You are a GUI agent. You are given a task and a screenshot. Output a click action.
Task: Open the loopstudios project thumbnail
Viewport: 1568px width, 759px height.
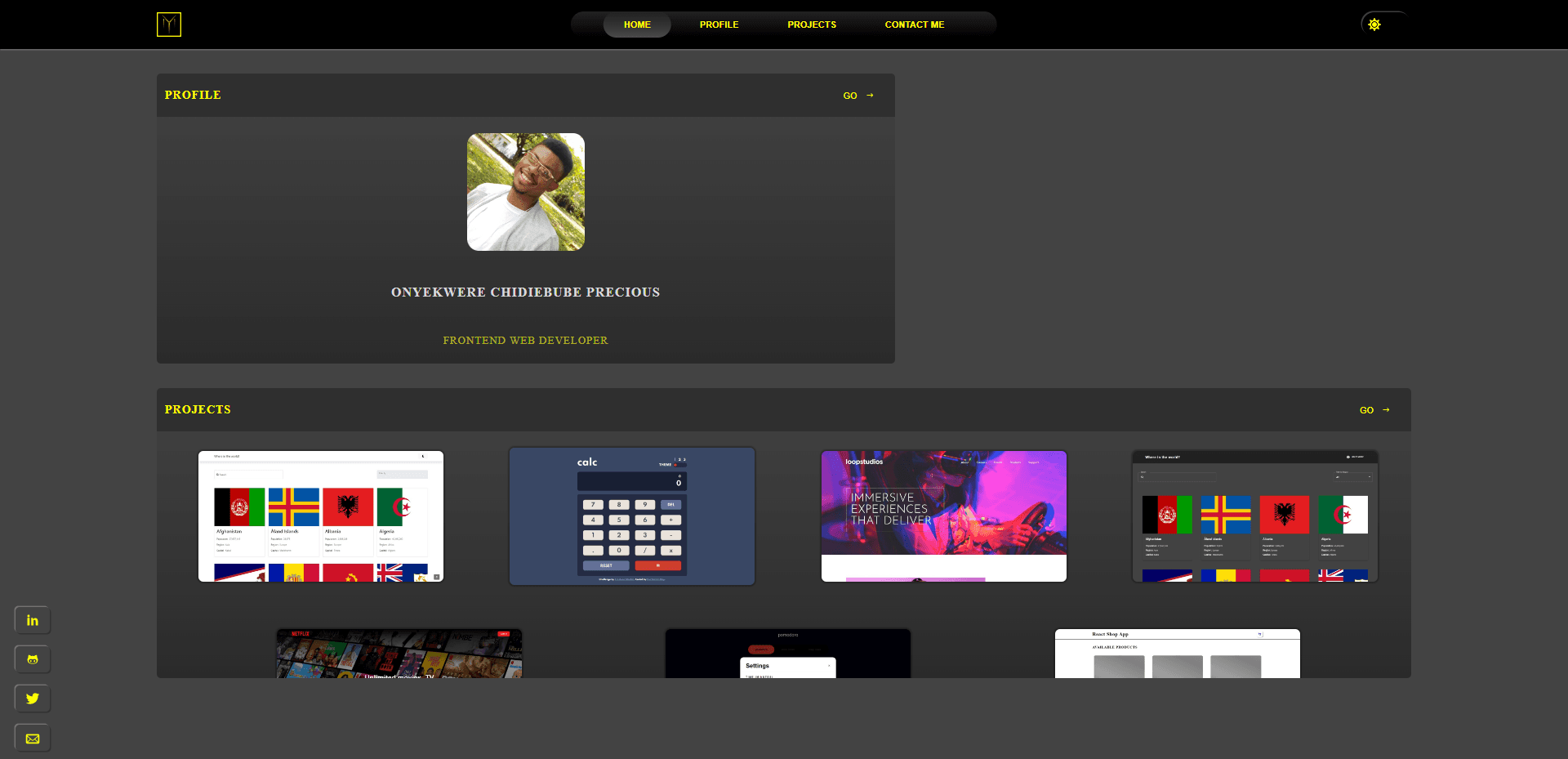[x=944, y=516]
